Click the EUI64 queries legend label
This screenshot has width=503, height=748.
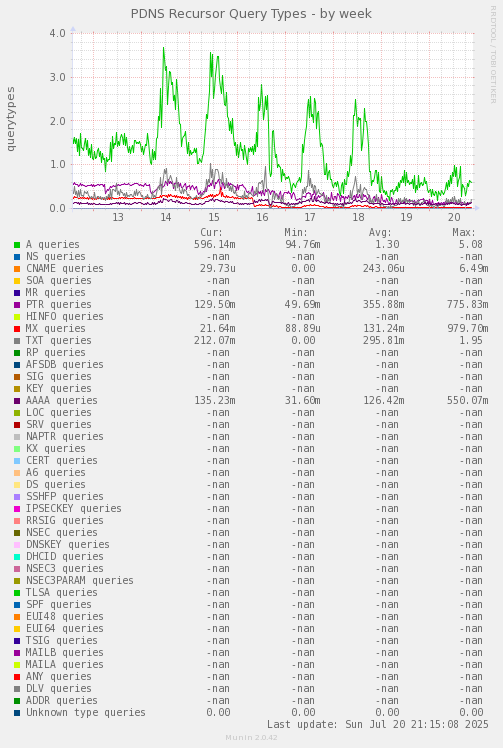pos(64,628)
